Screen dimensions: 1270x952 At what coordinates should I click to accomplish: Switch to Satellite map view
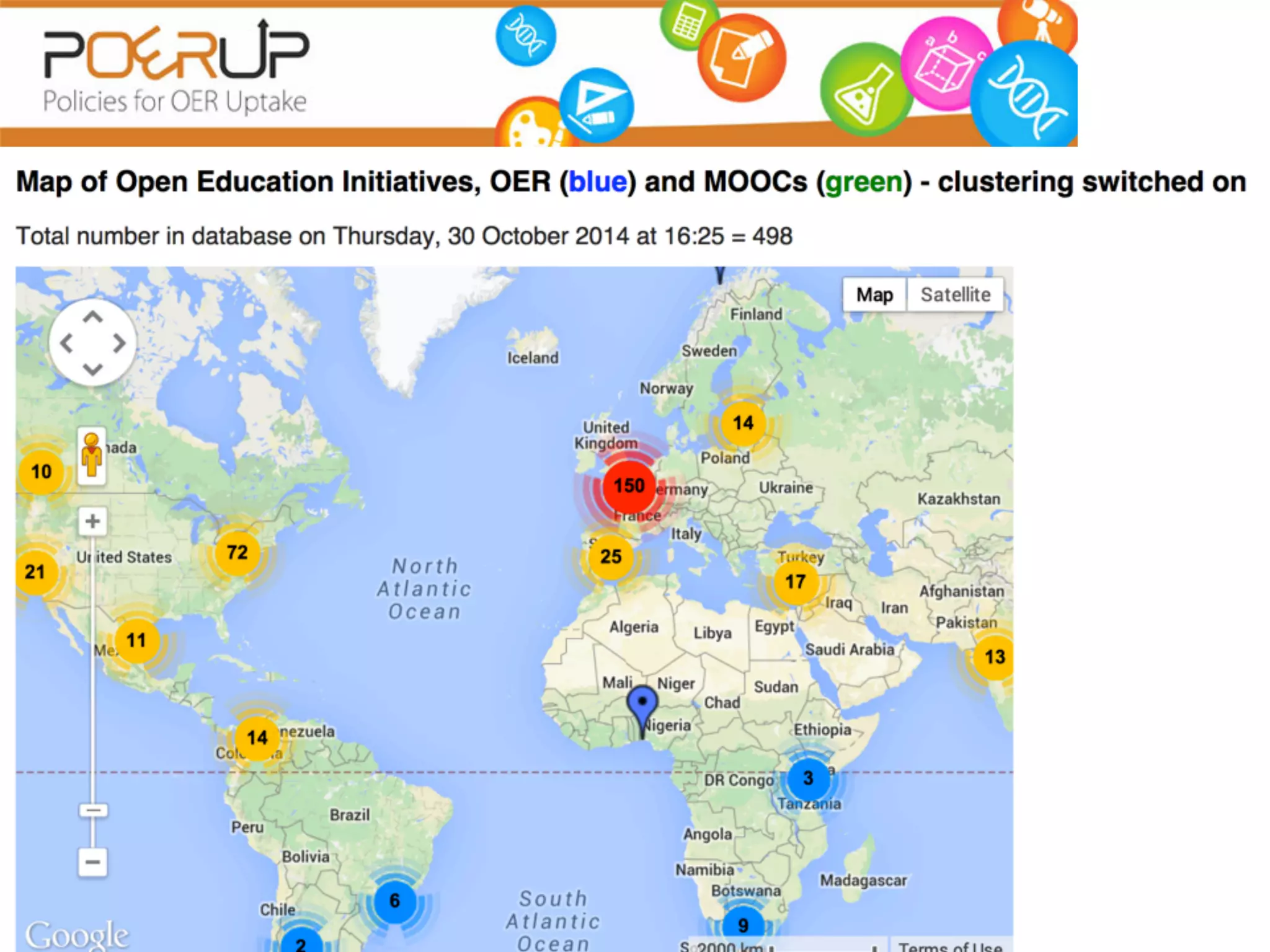[955, 295]
